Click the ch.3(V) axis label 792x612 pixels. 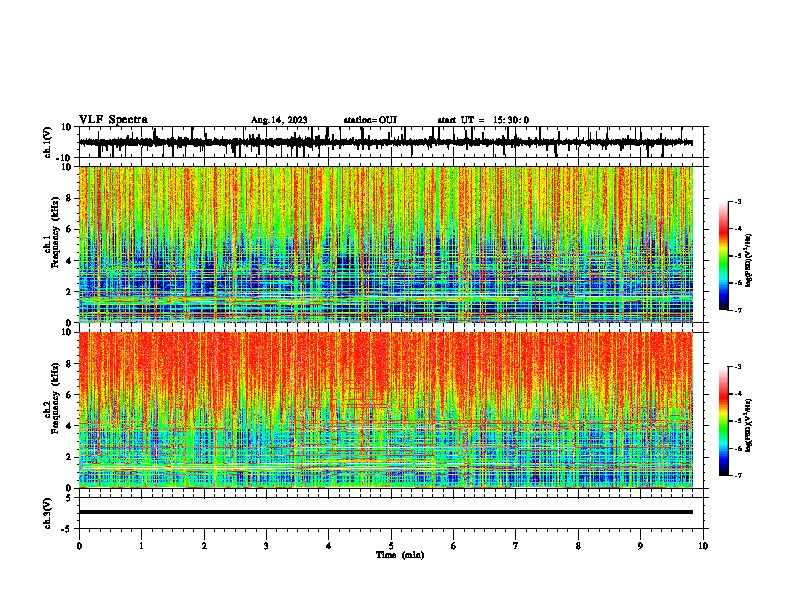(48, 513)
